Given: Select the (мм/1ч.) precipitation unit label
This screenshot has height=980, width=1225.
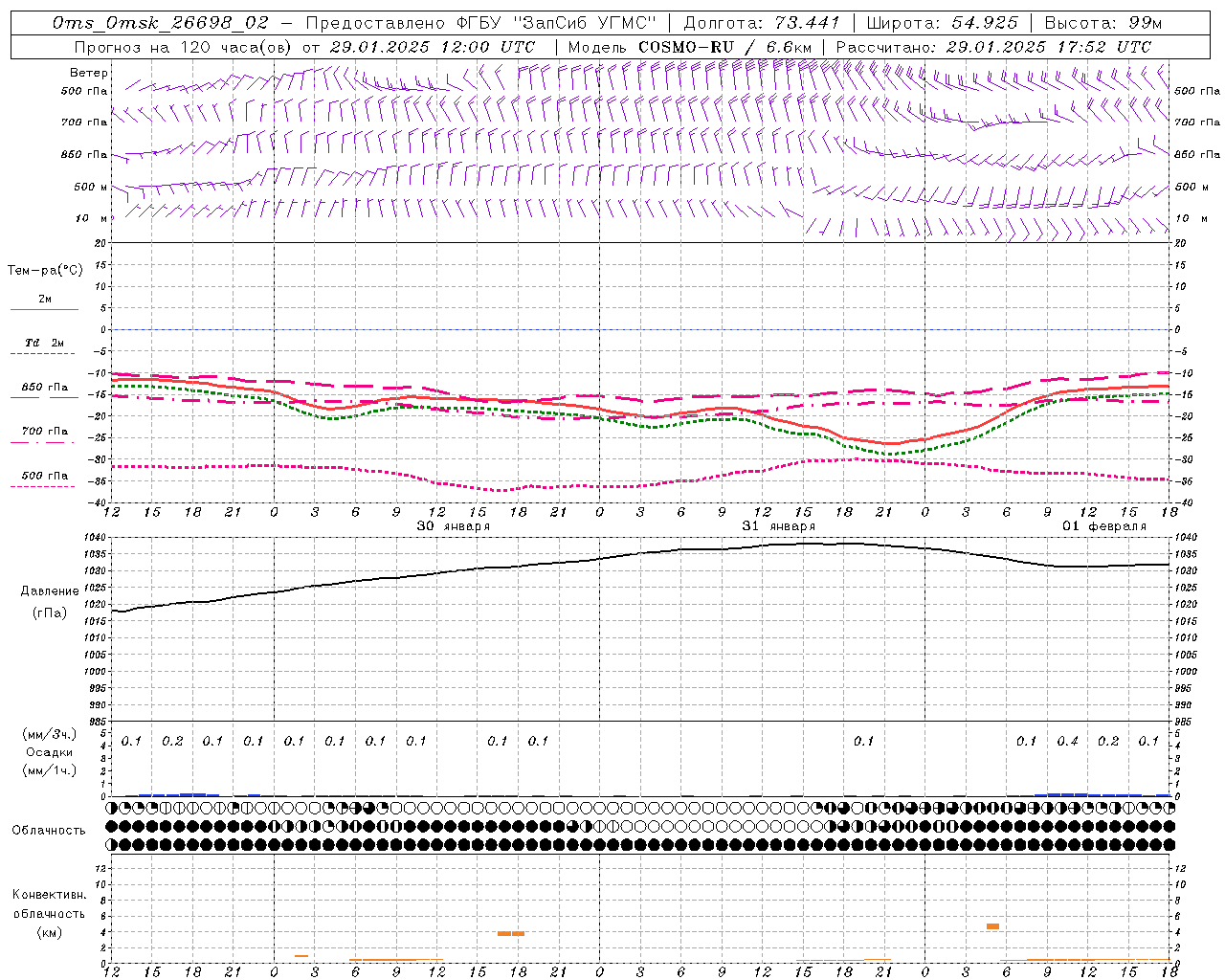Looking at the screenshot, I should pos(49,770).
